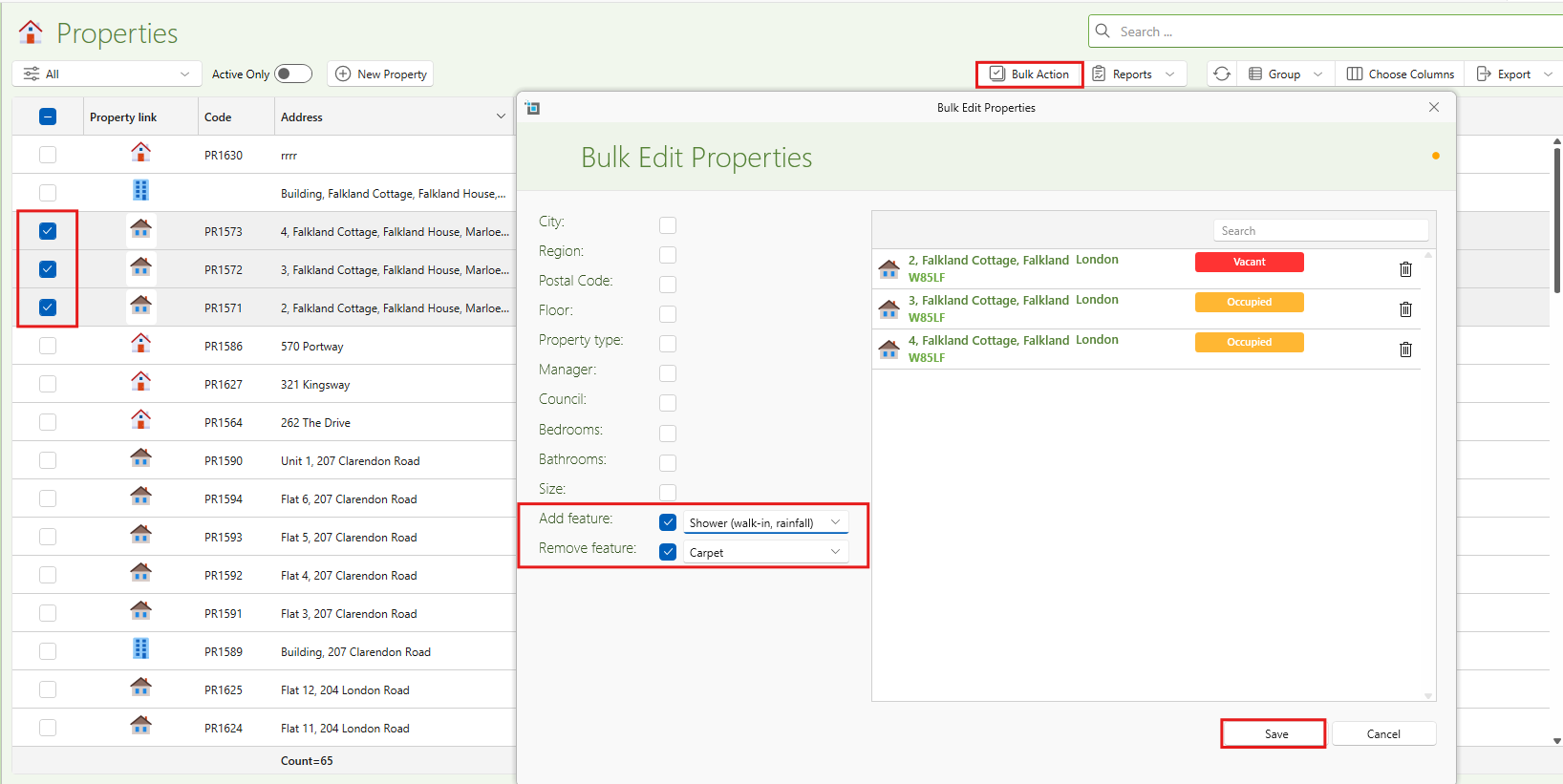The height and width of the screenshot is (784, 1563).
Task: Check the City checkbox
Action: [668, 225]
